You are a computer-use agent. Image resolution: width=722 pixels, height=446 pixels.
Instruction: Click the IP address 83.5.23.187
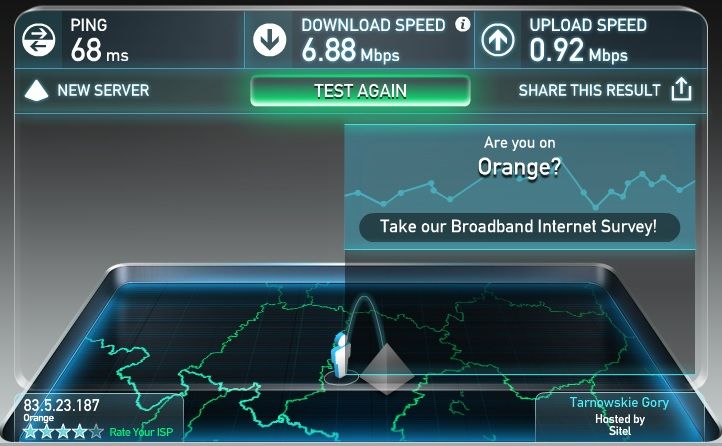coord(61,405)
